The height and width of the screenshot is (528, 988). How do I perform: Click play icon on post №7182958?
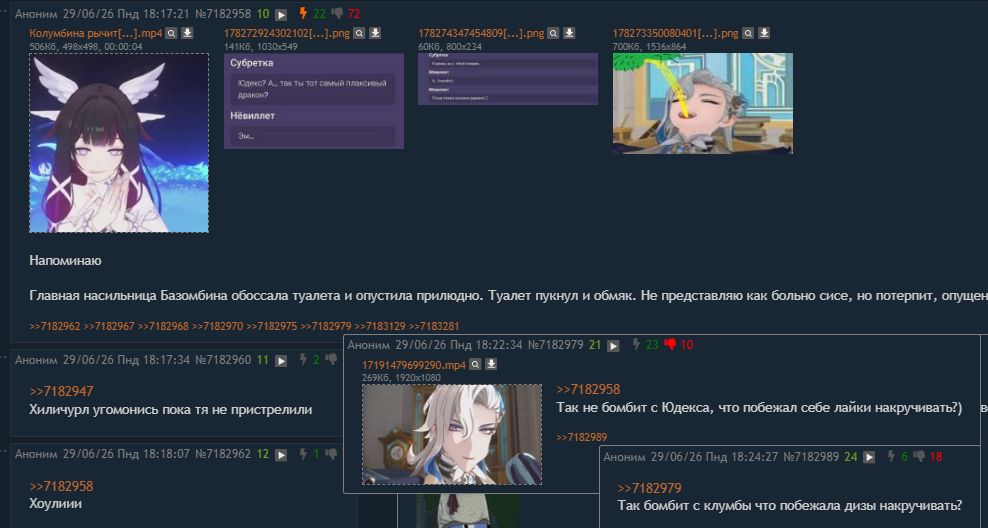(281, 14)
